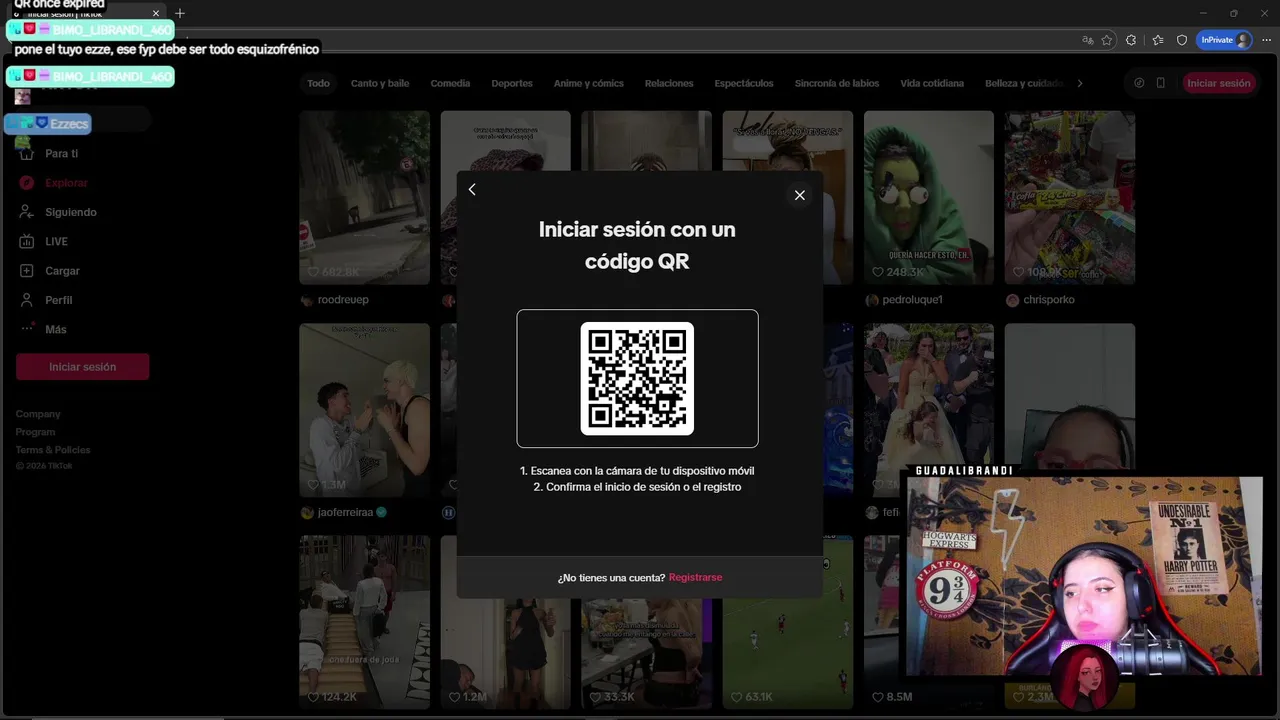Open pedroluque1's green mask video
Viewport: 1280px width, 720px height.
coord(929,198)
